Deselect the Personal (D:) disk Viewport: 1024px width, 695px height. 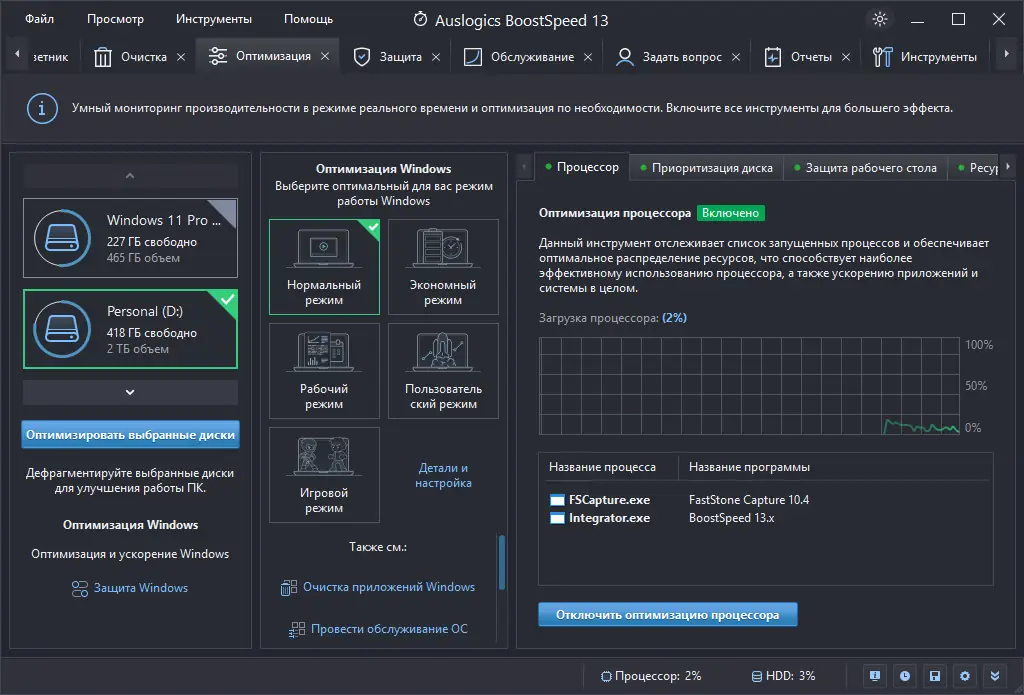[x=131, y=329]
